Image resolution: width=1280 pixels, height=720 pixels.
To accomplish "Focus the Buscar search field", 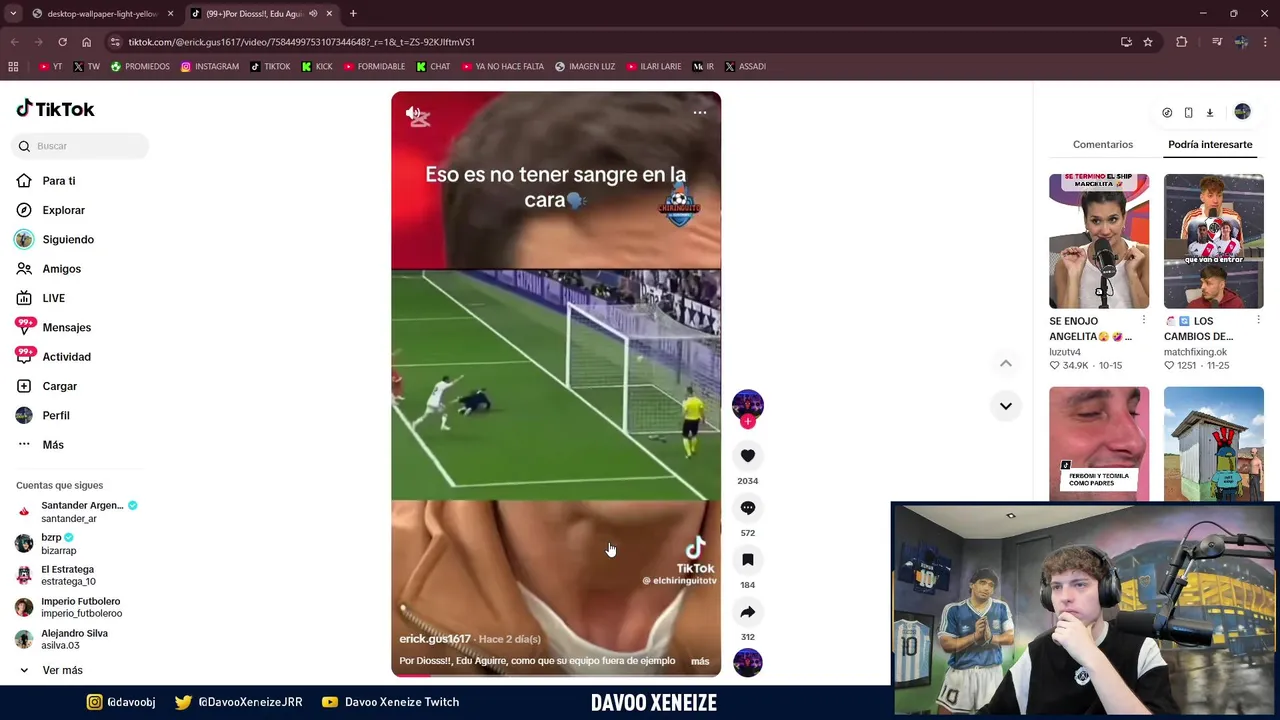I will point(80,146).
